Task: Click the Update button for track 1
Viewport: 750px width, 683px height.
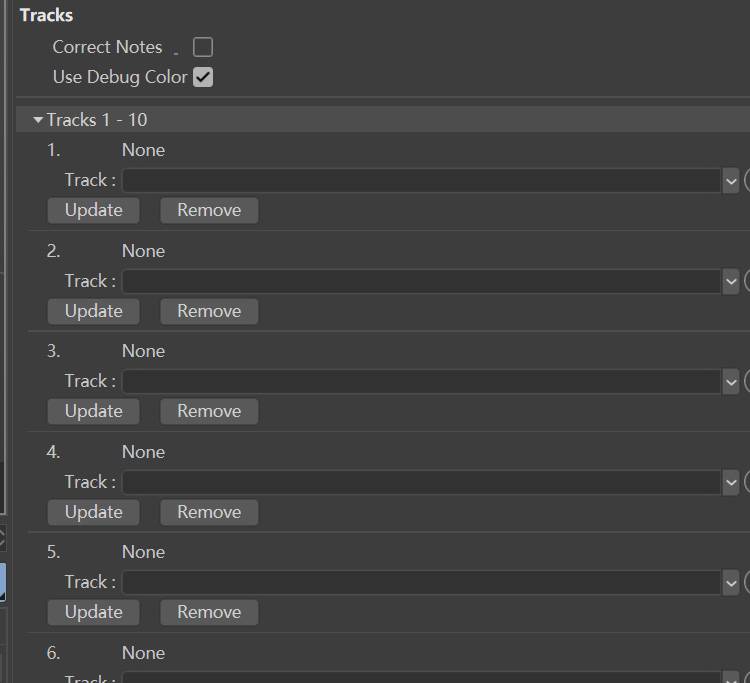Action: tap(94, 210)
